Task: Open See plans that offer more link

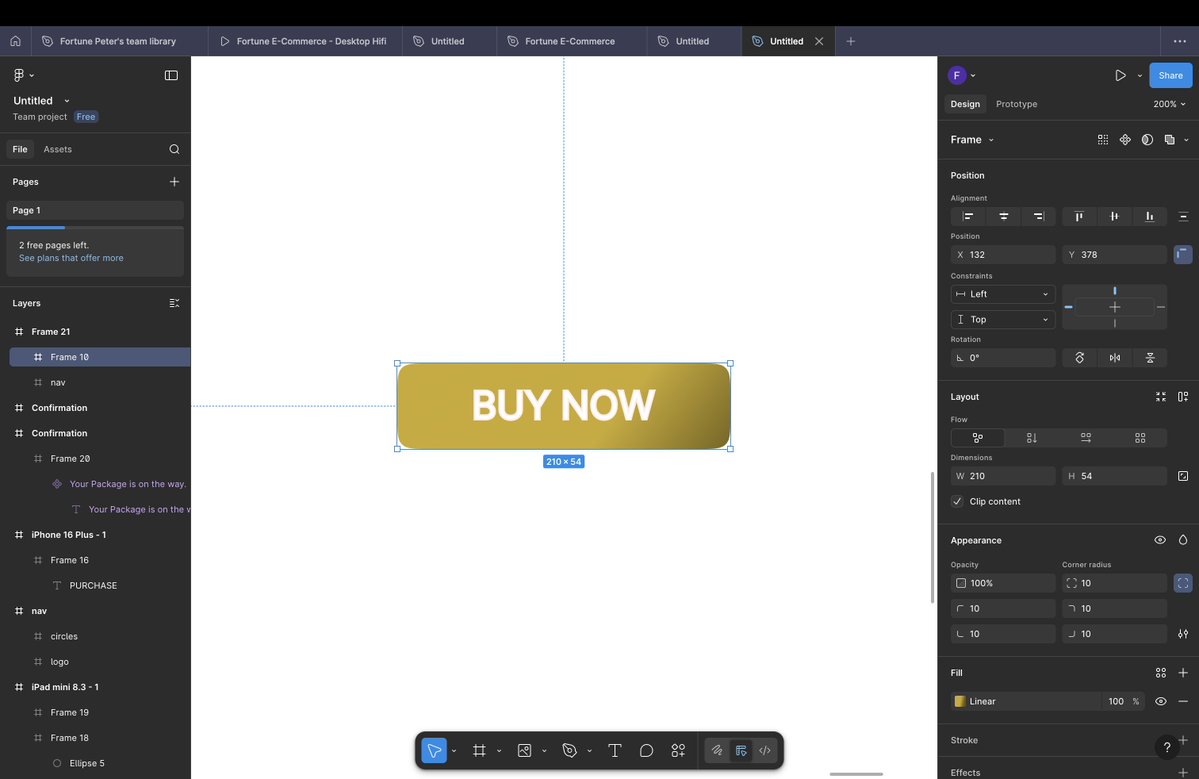Action: [x=71, y=258]
